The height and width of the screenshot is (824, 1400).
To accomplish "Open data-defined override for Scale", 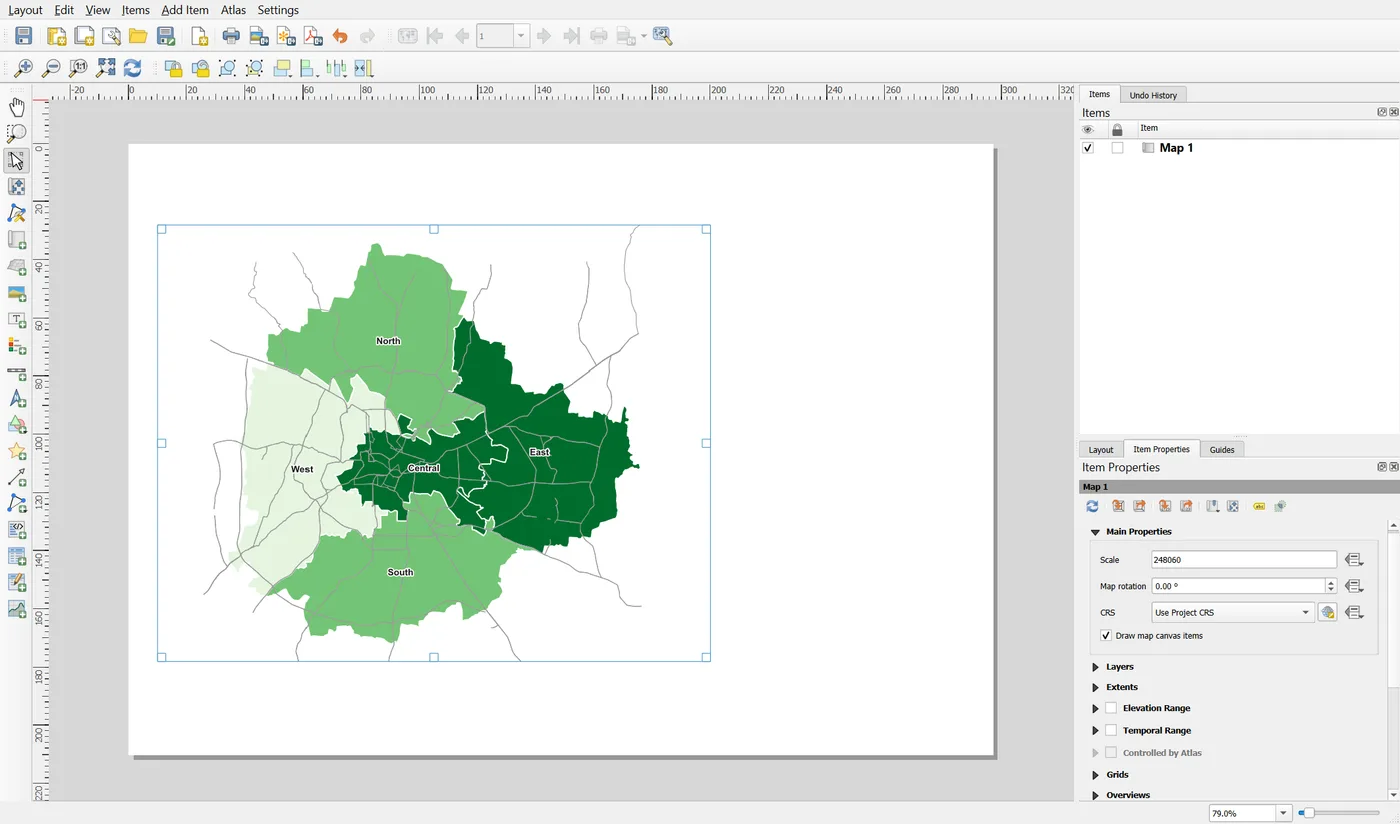I will click(1354, 560).
